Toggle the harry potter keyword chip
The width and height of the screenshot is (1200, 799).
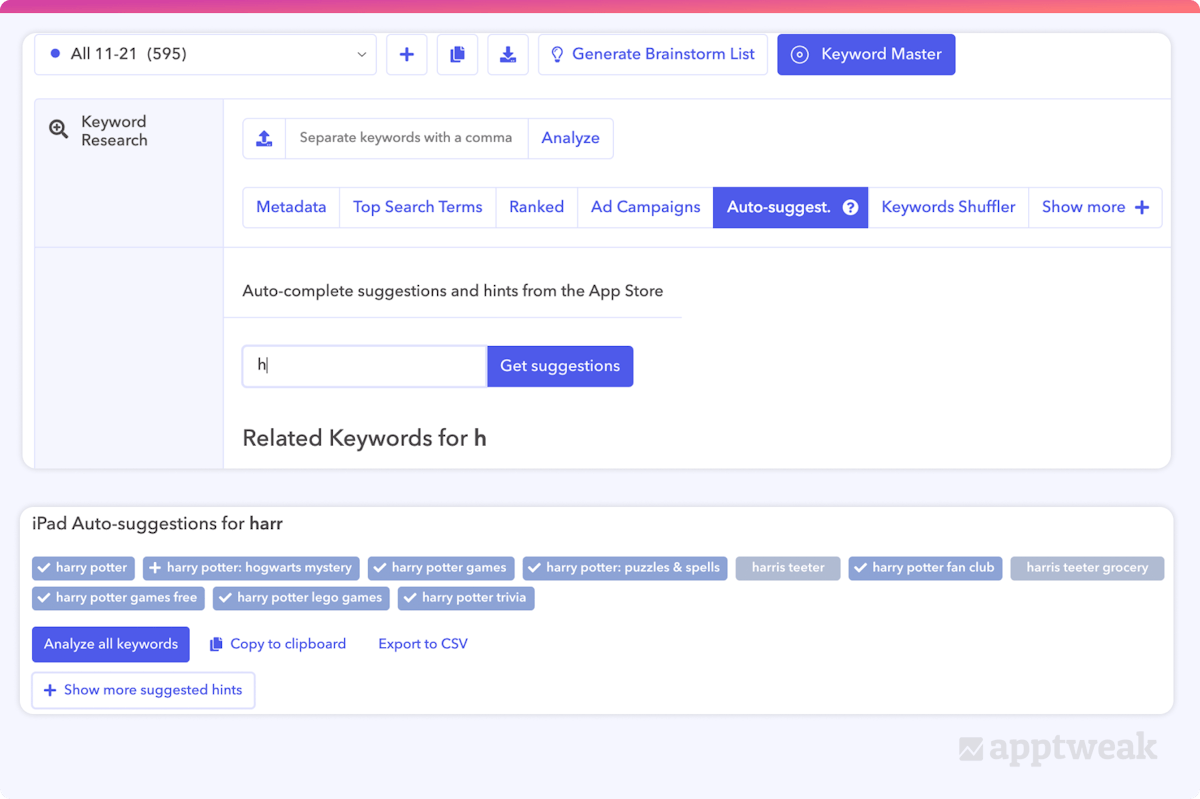click(83, 568)
